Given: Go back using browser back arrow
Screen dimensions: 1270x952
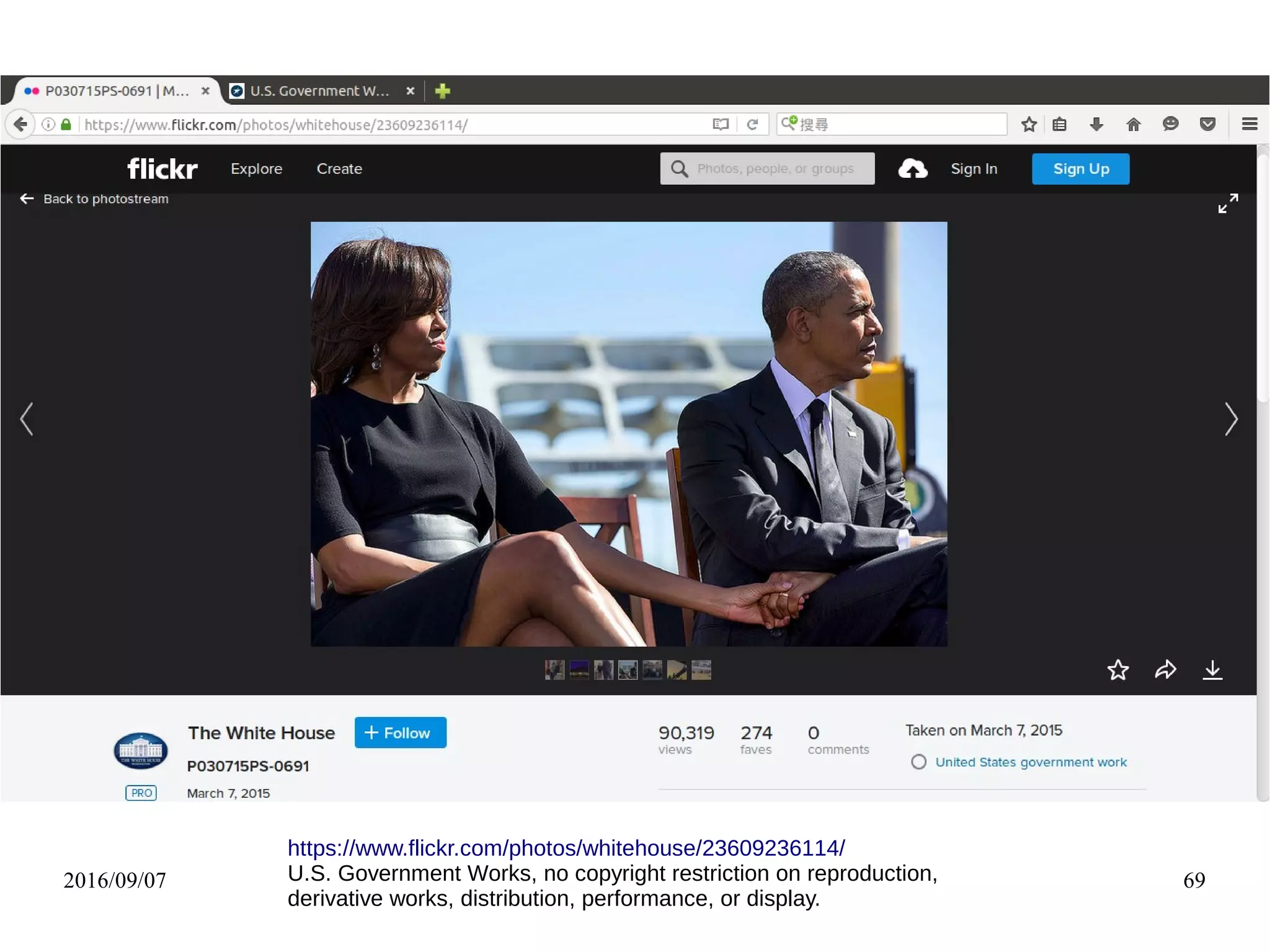Looking at the screenshot, I should click(x=20, y=124).
